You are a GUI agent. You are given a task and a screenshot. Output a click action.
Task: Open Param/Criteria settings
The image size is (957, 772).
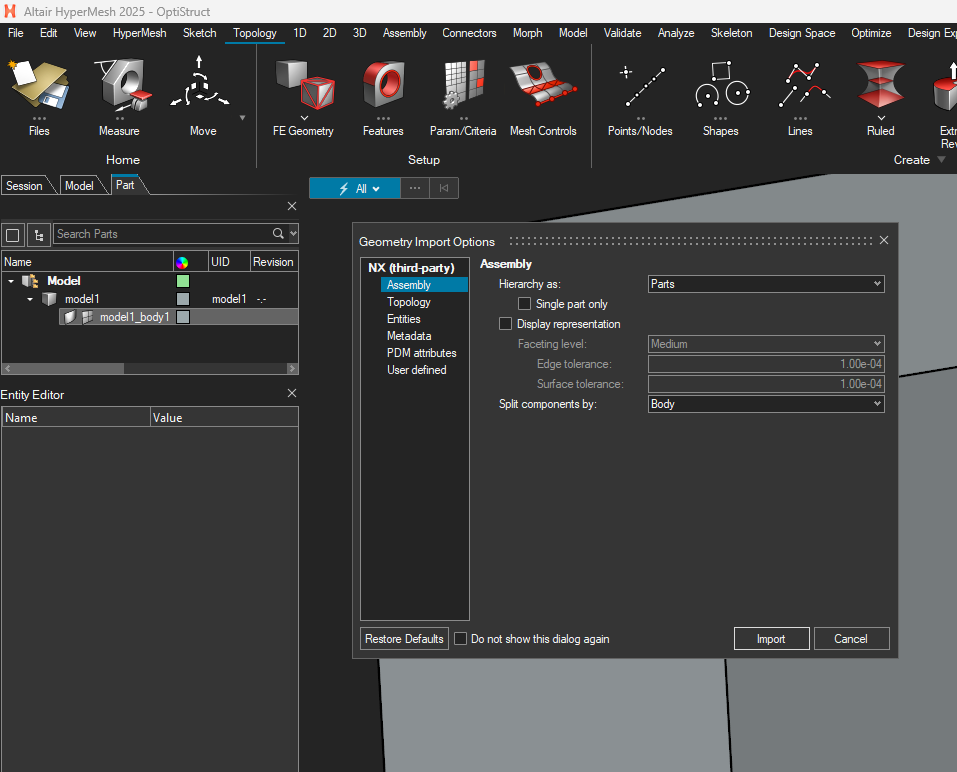[462, 87]
